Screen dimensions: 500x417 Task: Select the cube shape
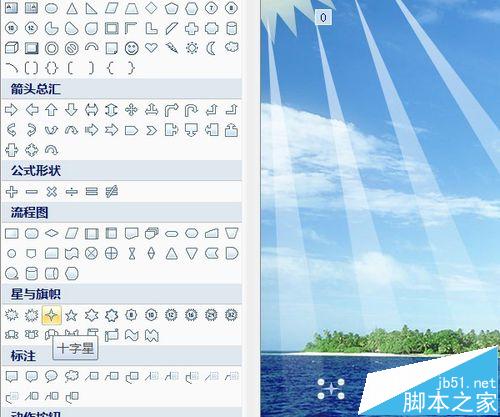click(12, 48)
